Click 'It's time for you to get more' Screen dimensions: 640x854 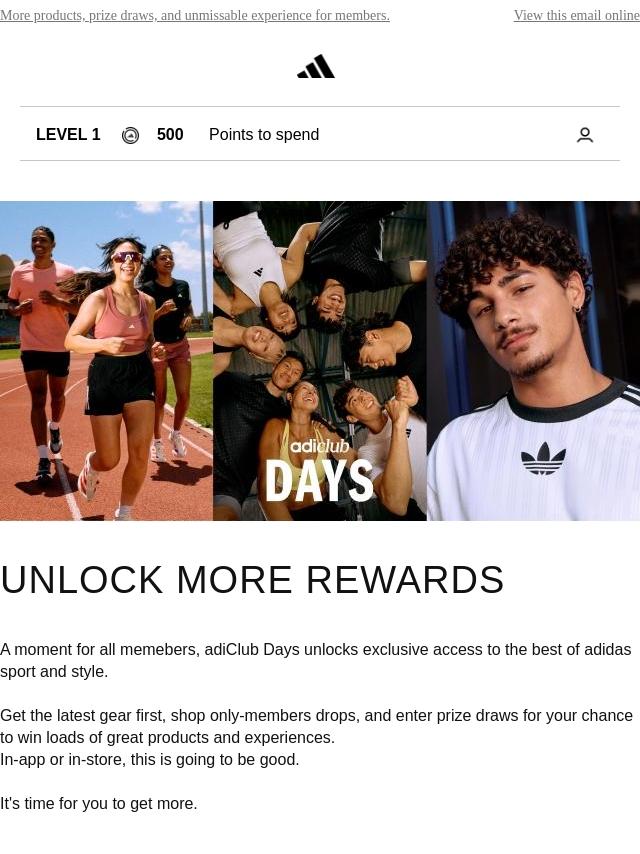(x=99, y=803)
